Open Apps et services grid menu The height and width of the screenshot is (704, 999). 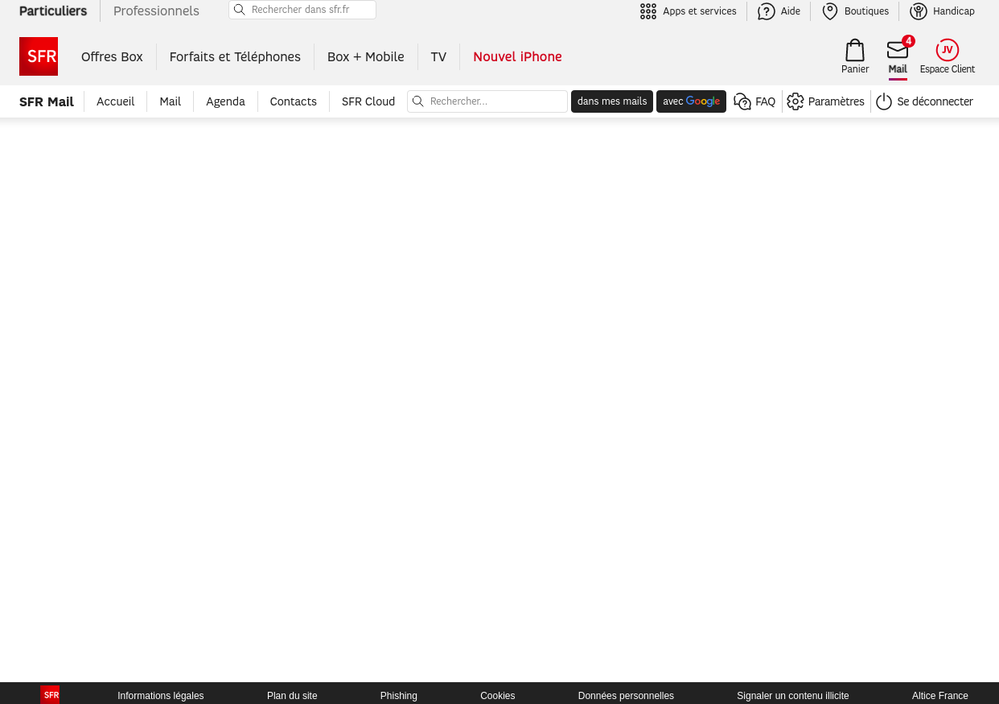pyautogui.click(x=648, y=11)
